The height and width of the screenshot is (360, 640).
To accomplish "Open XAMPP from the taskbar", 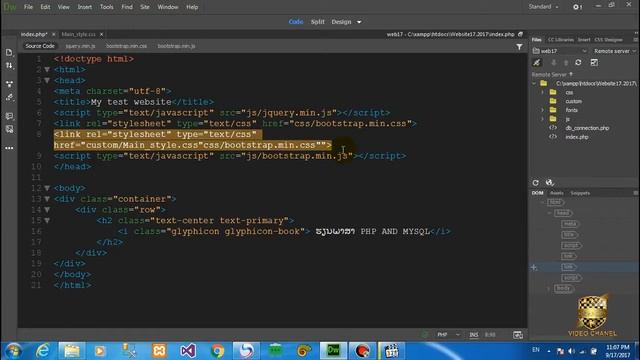I will [159, 351].
